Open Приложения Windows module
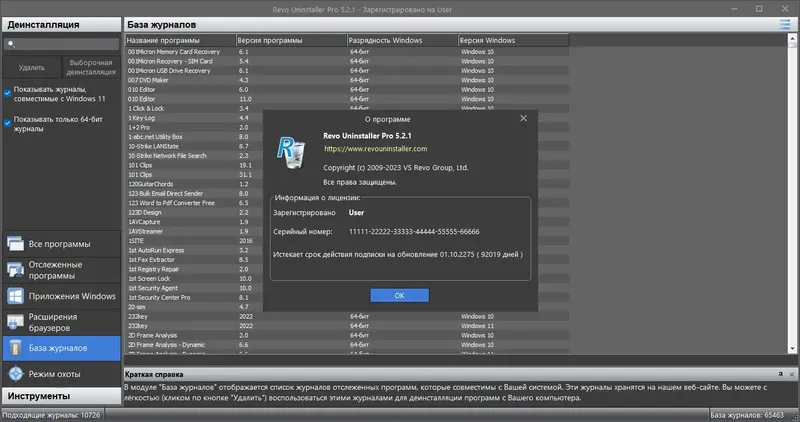This screenshot has width=800, height=422. 62,296
